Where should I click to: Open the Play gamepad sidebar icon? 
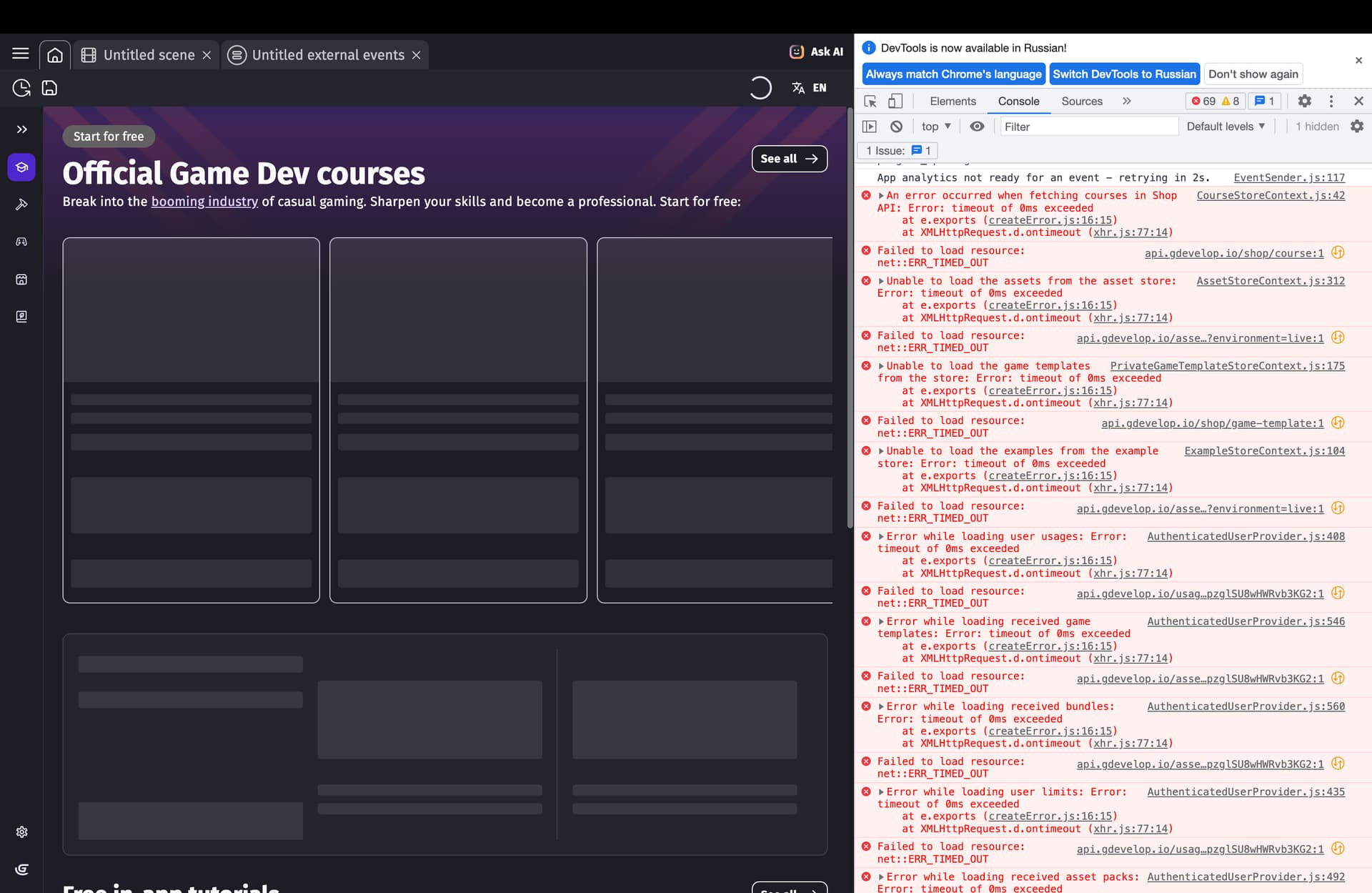pyautogui.click(x=21, y=242)
